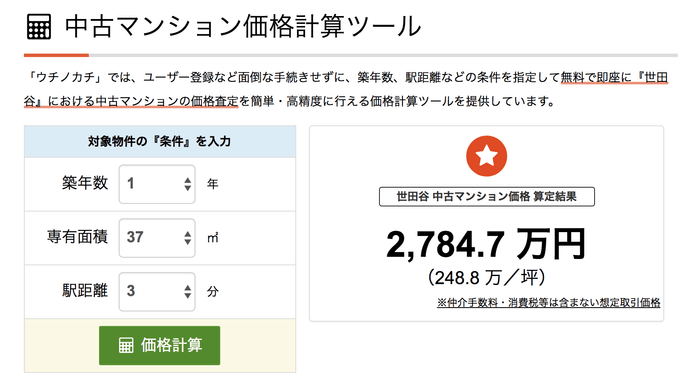Click the 年 unit label
Image resolution: width=700 pixels, height=383 pixels.
click(212, 184)
